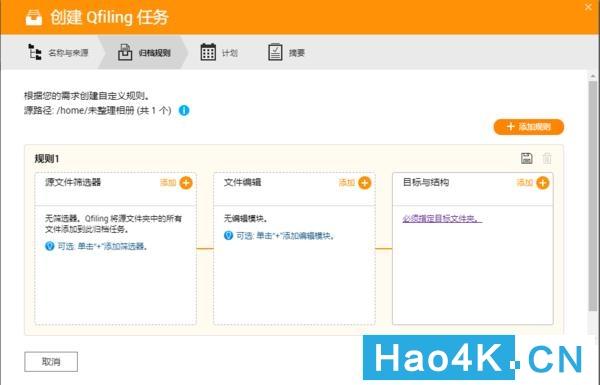Click the 目标与结构 panel title
The height and width of the screenshot is (385, 600).
coord(426,182)
